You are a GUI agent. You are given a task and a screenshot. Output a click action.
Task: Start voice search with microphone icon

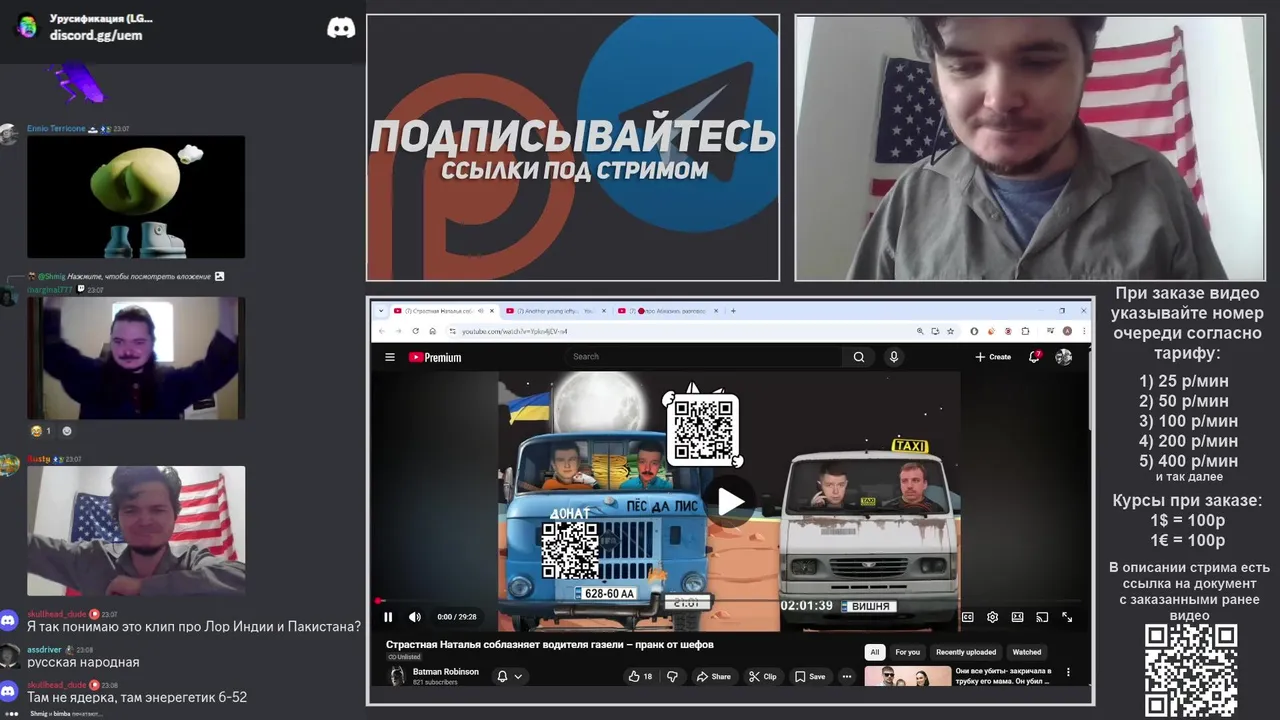894,357
